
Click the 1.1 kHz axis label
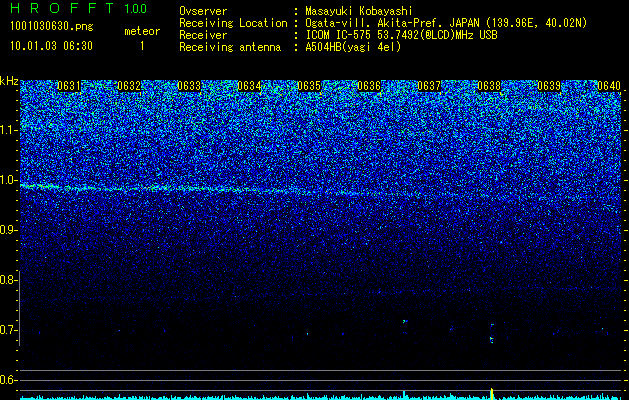9,130
